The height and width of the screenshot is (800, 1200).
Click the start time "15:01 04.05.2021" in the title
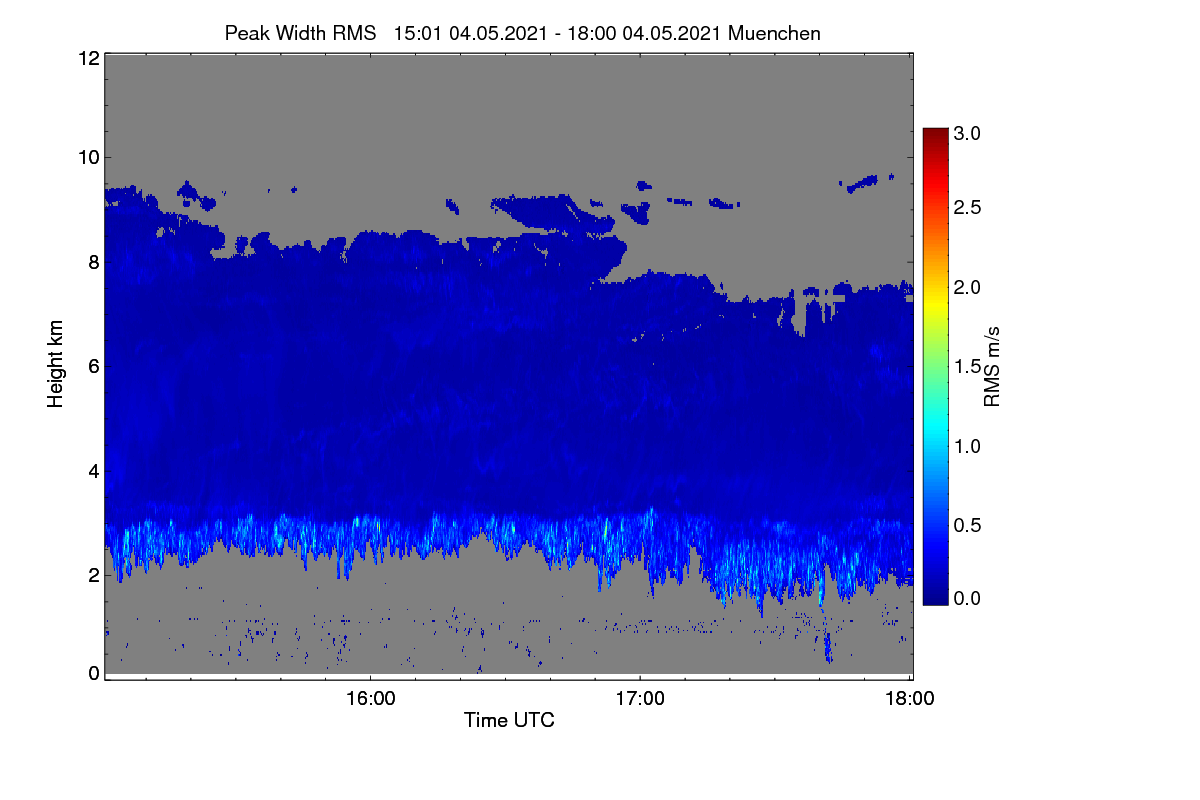470,33
